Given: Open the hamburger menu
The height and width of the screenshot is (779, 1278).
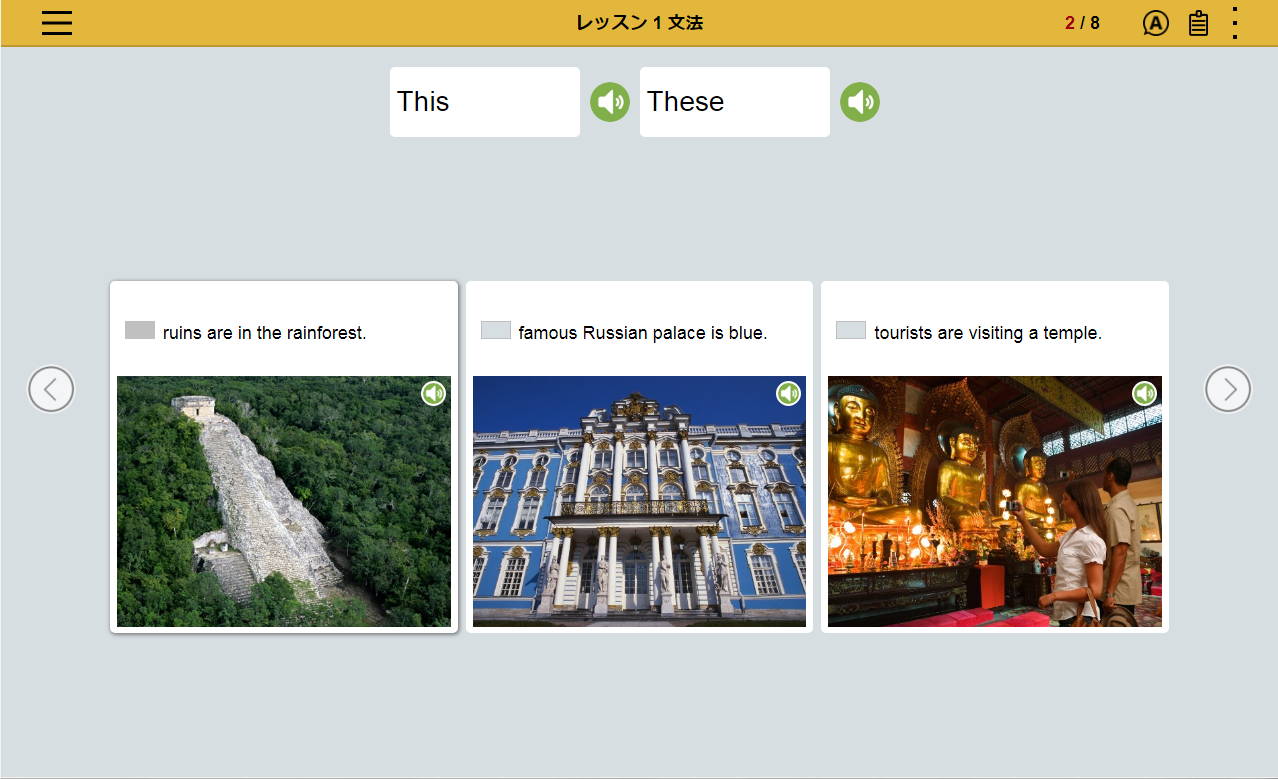Looking at the screenshot, I should click(57, 23).
